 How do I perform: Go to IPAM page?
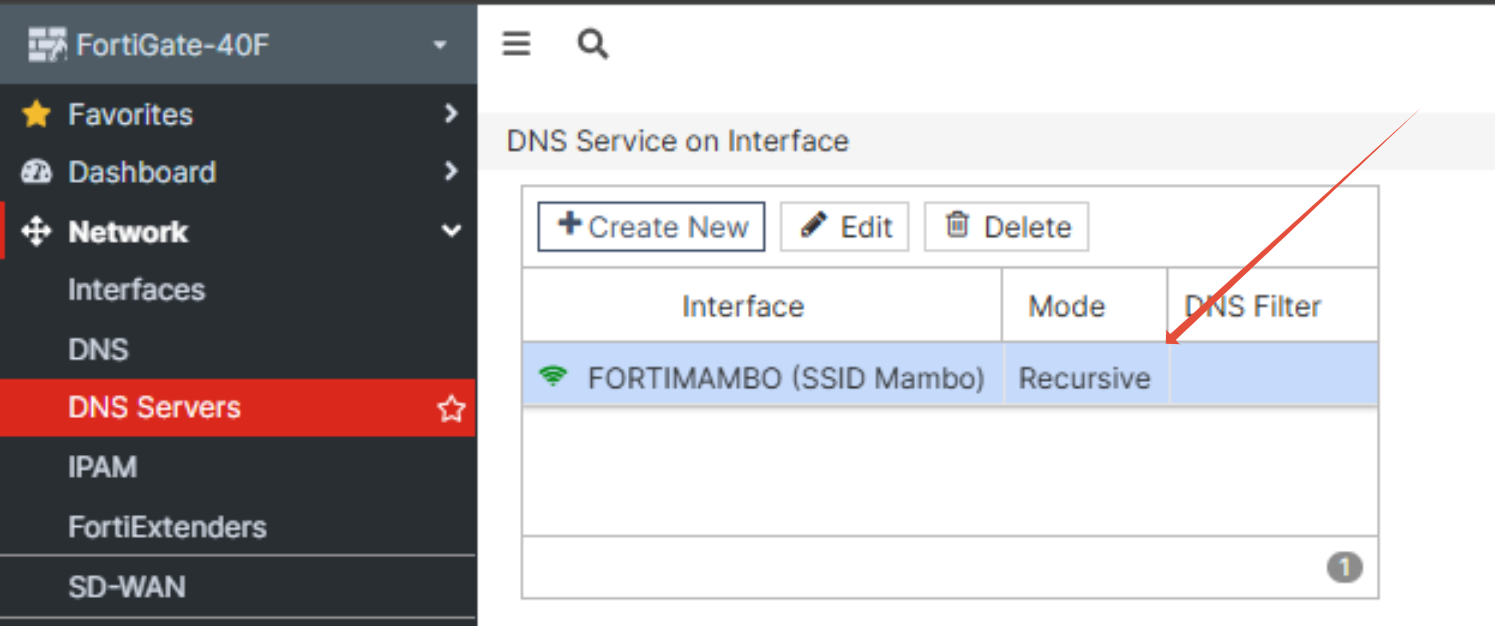click(x=102, y=467)
